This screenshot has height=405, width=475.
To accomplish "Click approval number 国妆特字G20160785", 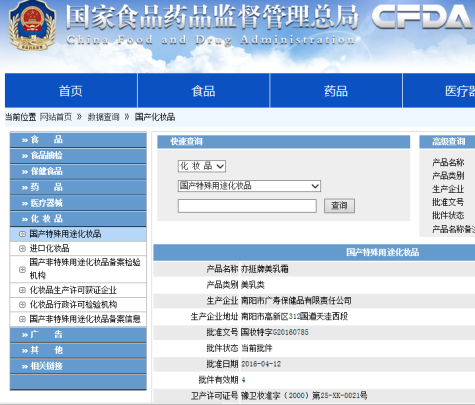I will pos(275,332).
